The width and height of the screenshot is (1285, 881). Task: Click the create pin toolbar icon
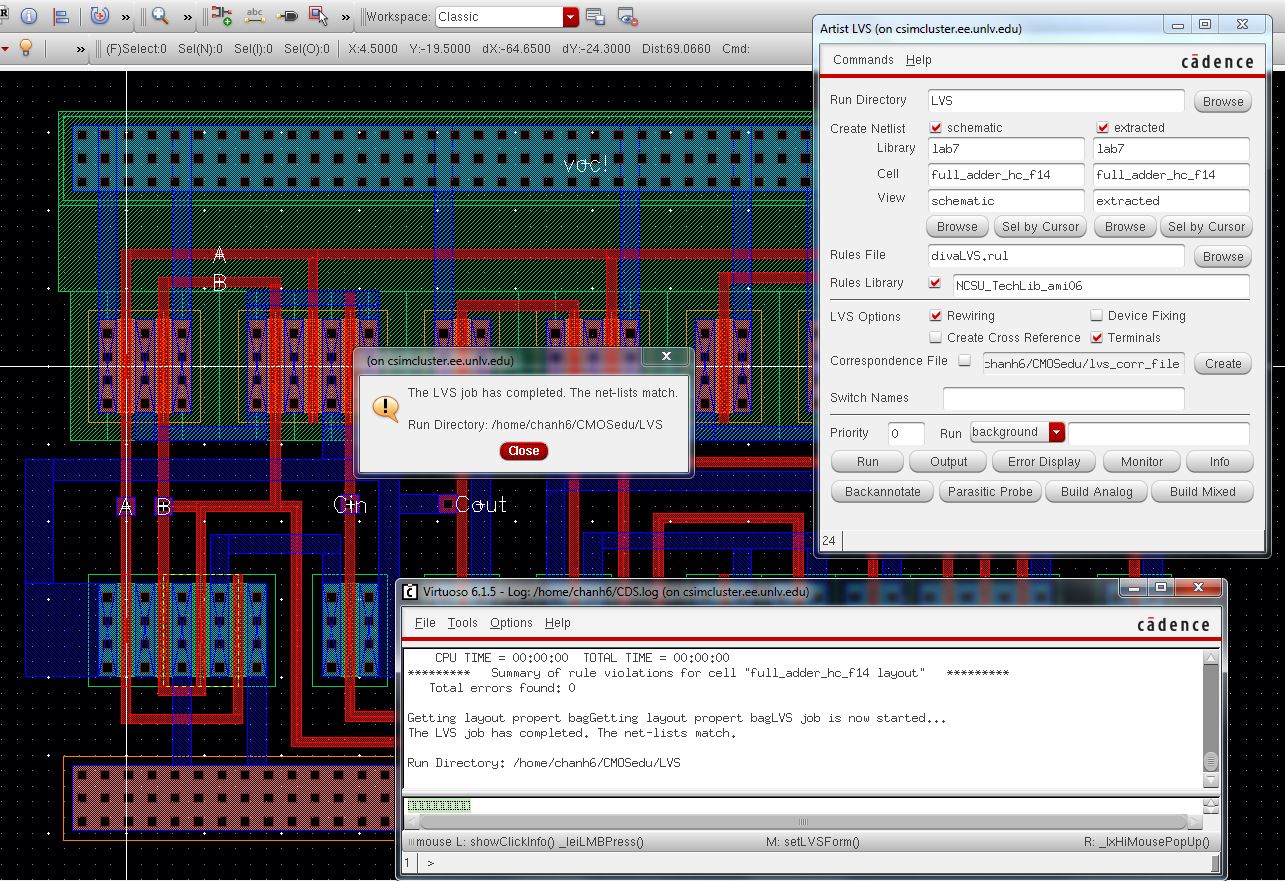tap(287, 17)
